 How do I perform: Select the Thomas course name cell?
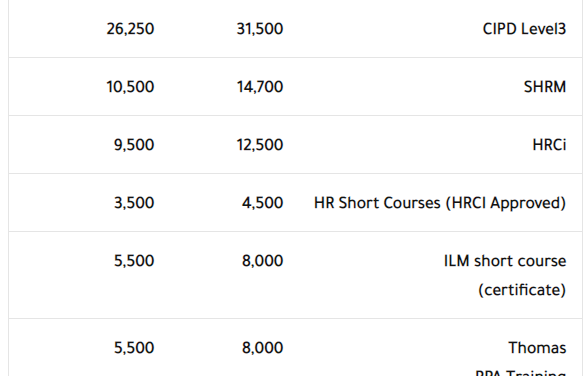[537, 348]
